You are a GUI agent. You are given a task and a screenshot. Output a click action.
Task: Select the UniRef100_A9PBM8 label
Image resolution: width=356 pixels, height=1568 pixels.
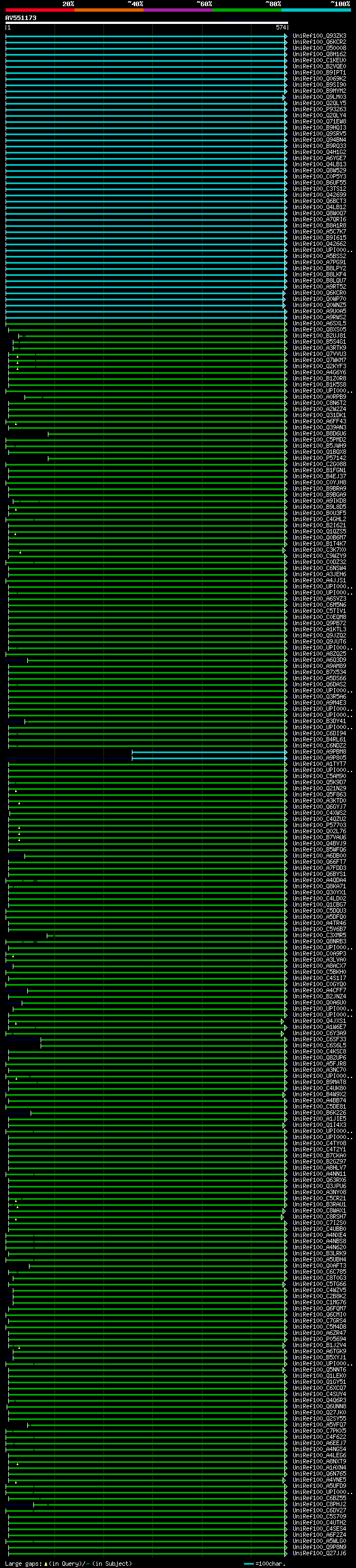(x=319, y=751)
